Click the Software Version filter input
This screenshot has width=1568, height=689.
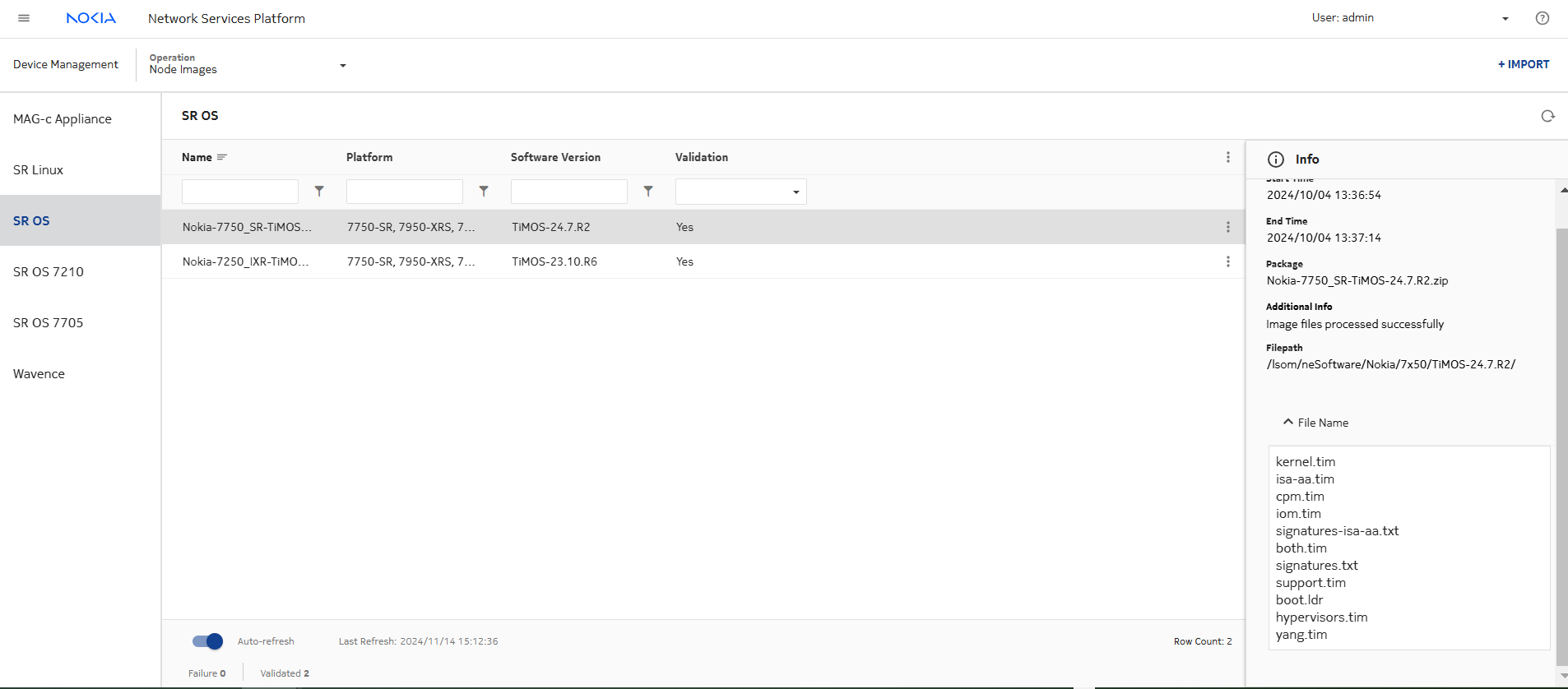[568, 192]
